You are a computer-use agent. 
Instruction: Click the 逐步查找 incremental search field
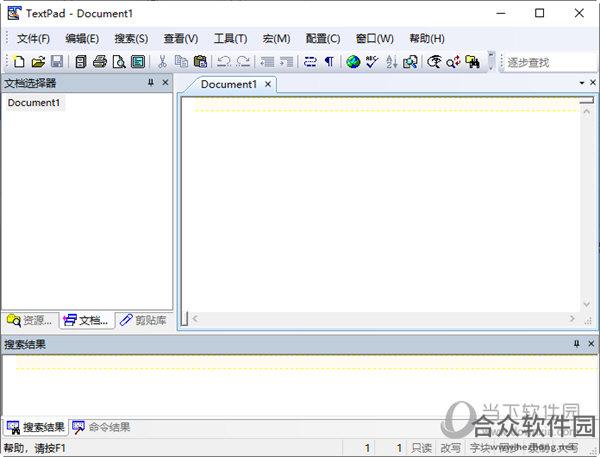[551, 62]
